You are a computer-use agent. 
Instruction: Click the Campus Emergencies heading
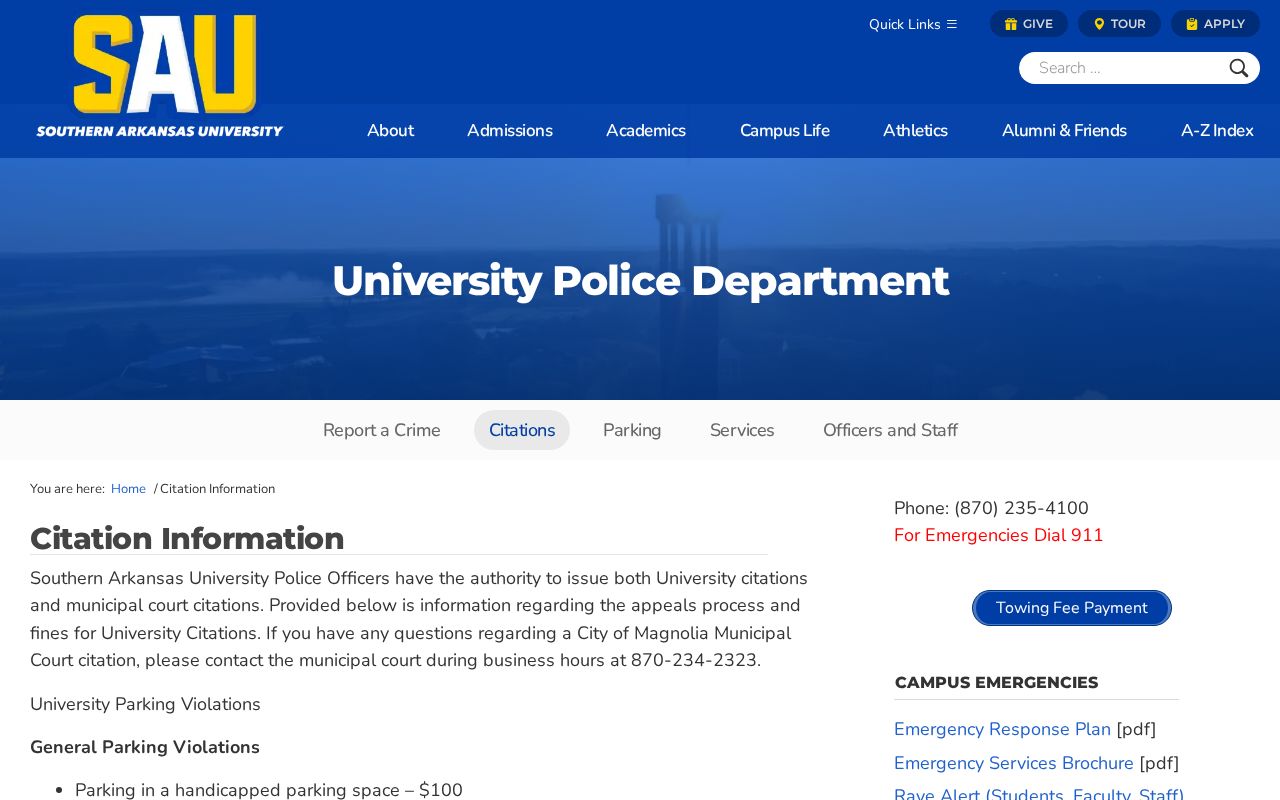[x=996, y=683]
